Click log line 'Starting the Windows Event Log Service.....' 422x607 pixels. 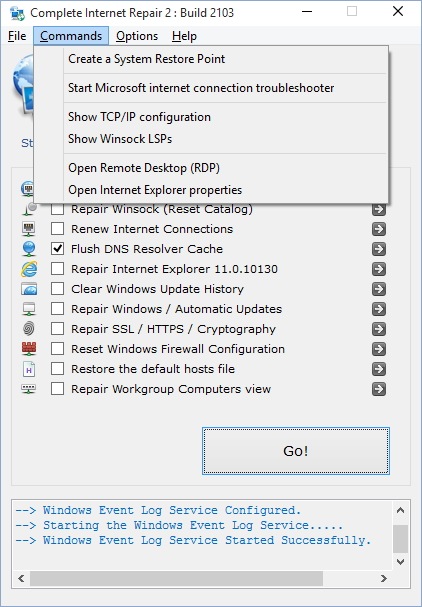tap(193, 525)
